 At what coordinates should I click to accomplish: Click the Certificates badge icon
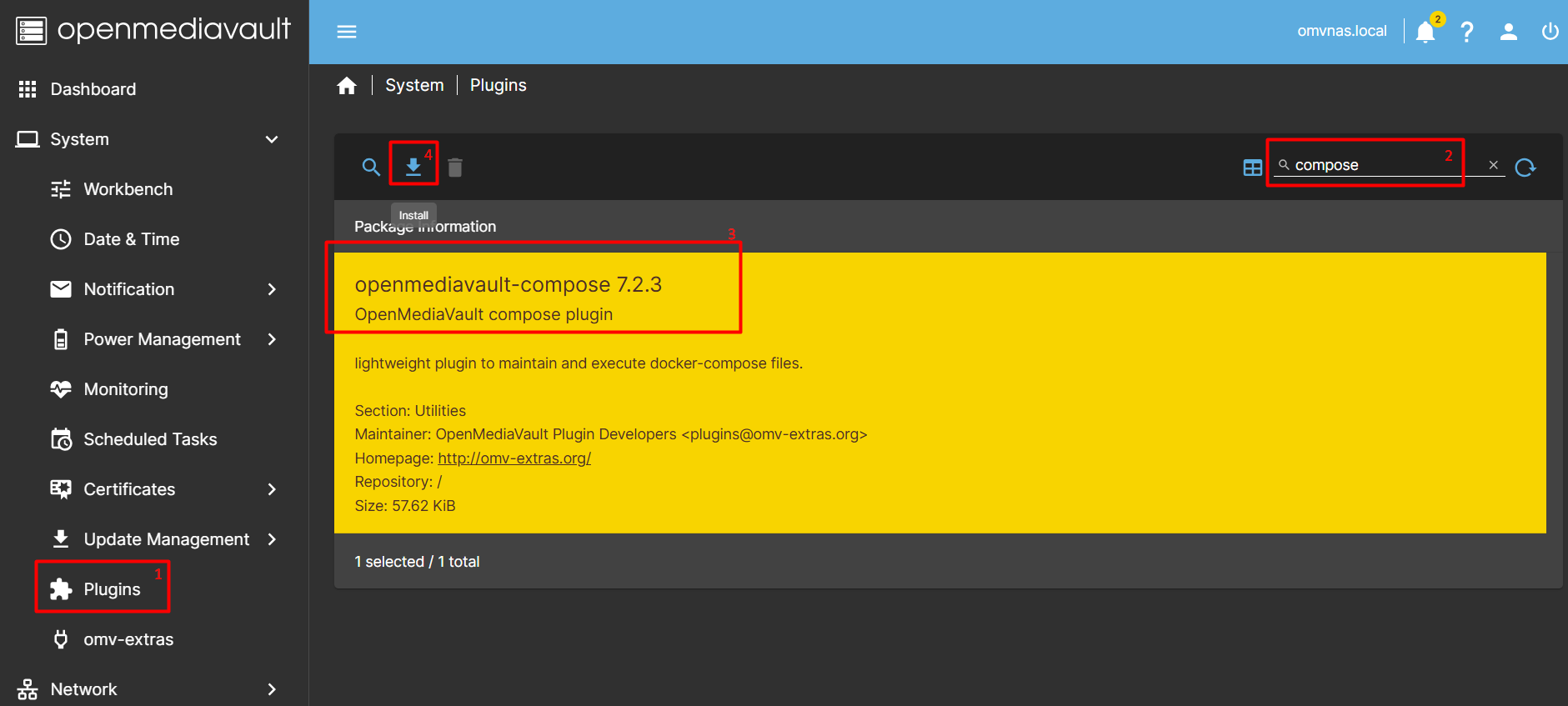[x=61, y=489]
